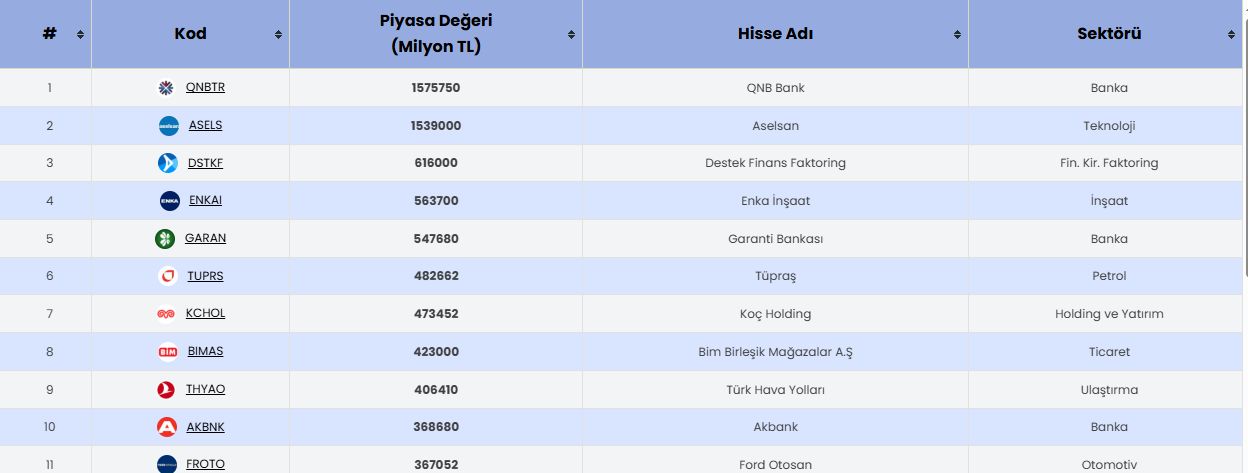Open the ASELS stock link
This screenshot has height=473, width=1248.
pos(205,125)
